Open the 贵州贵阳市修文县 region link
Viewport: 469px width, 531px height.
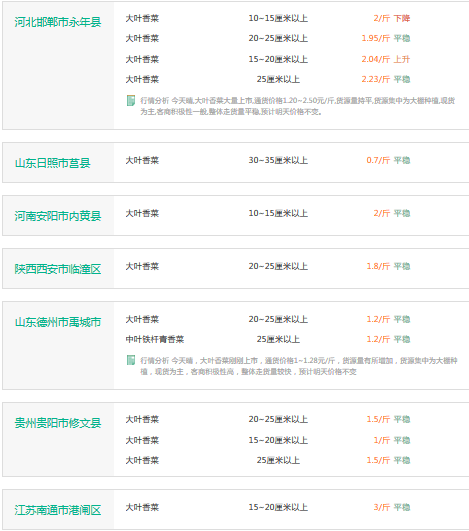[58, 423]
